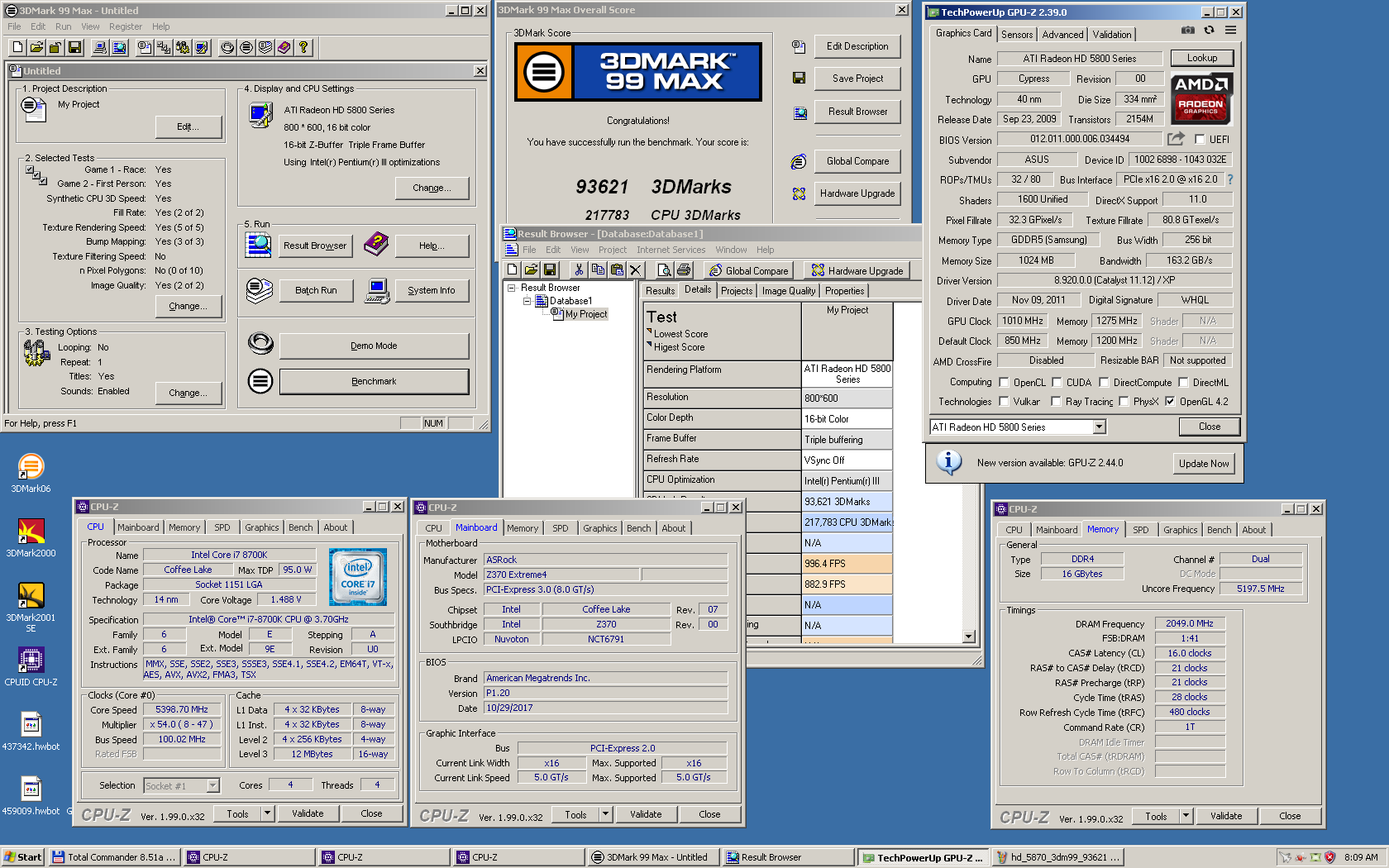Click the Update Now button
Viewport: 1389px width, 868px height.
point(1204,463)
